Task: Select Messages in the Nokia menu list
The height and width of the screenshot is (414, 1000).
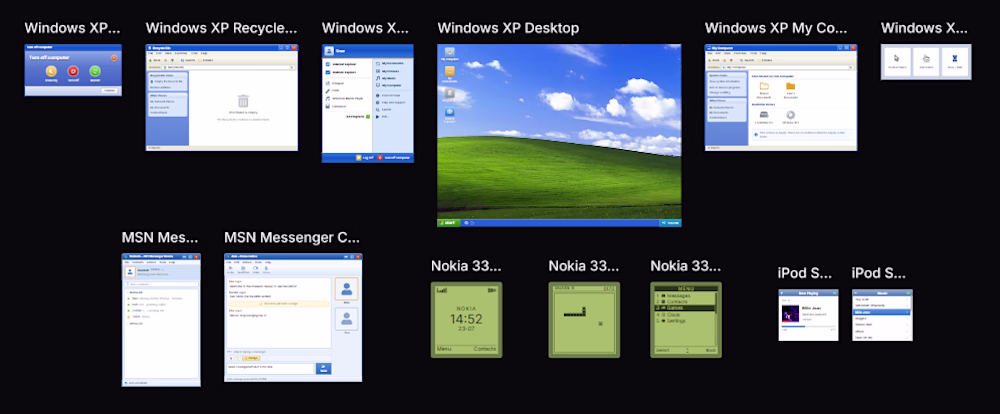Action: pos(684,297)
